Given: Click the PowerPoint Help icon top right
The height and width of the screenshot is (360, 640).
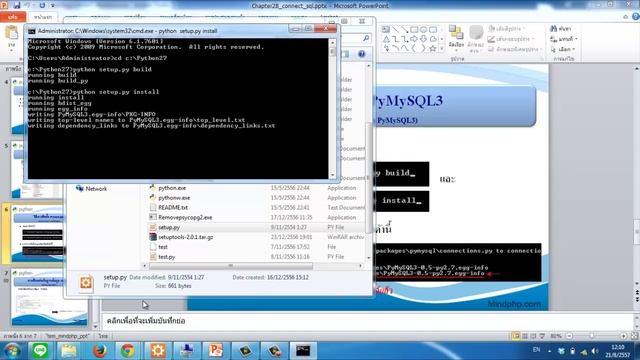Looking at the screenshot, I should click(x=636, y=17).
